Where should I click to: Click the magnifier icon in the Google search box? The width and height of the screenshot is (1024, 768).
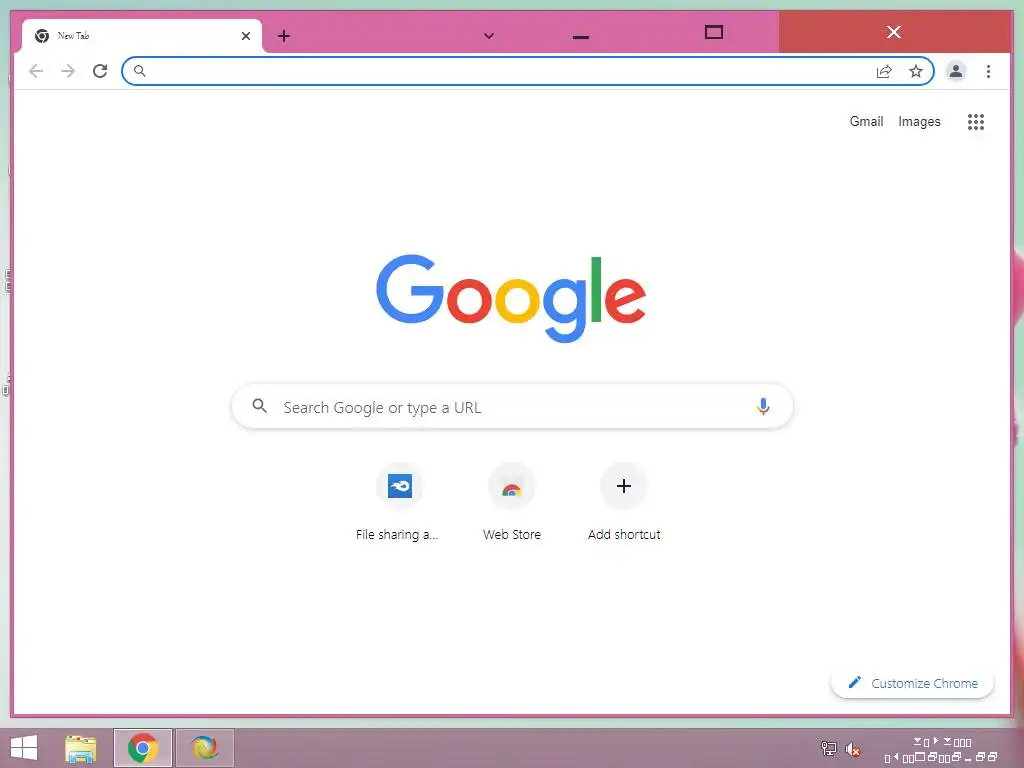(259, 406)
